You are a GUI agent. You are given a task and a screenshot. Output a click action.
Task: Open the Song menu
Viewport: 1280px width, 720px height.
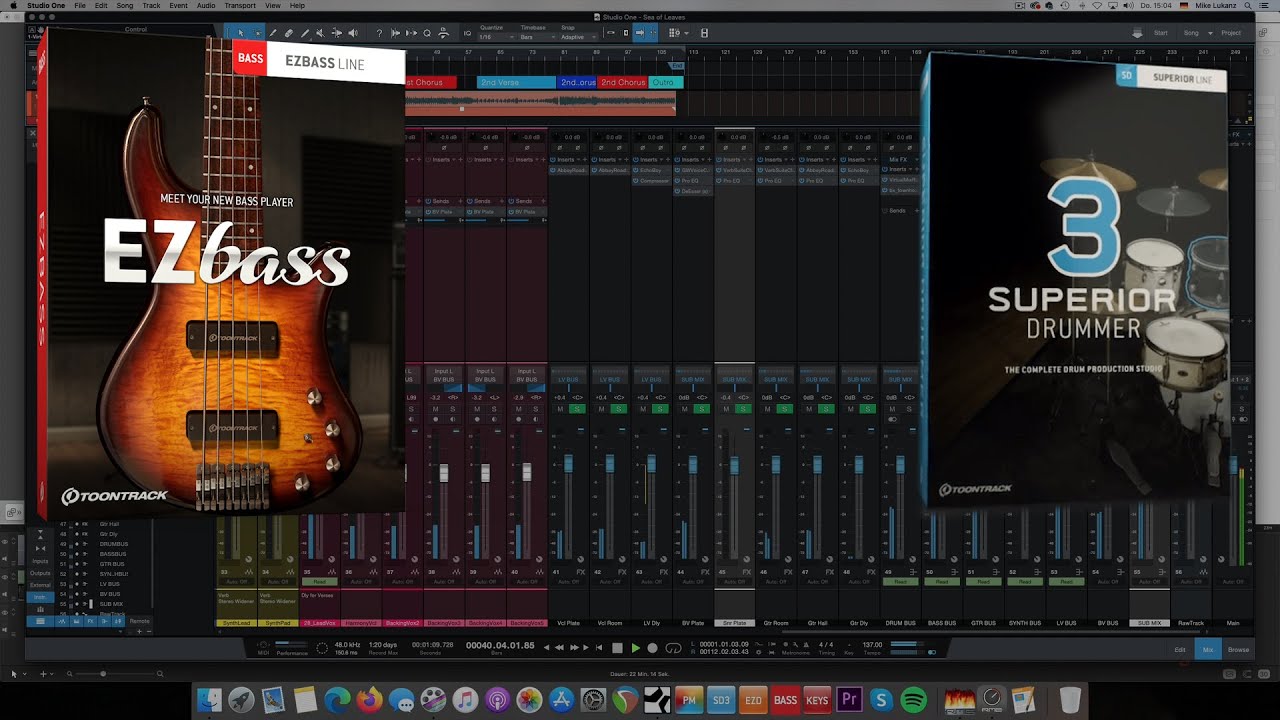[125, 5]
